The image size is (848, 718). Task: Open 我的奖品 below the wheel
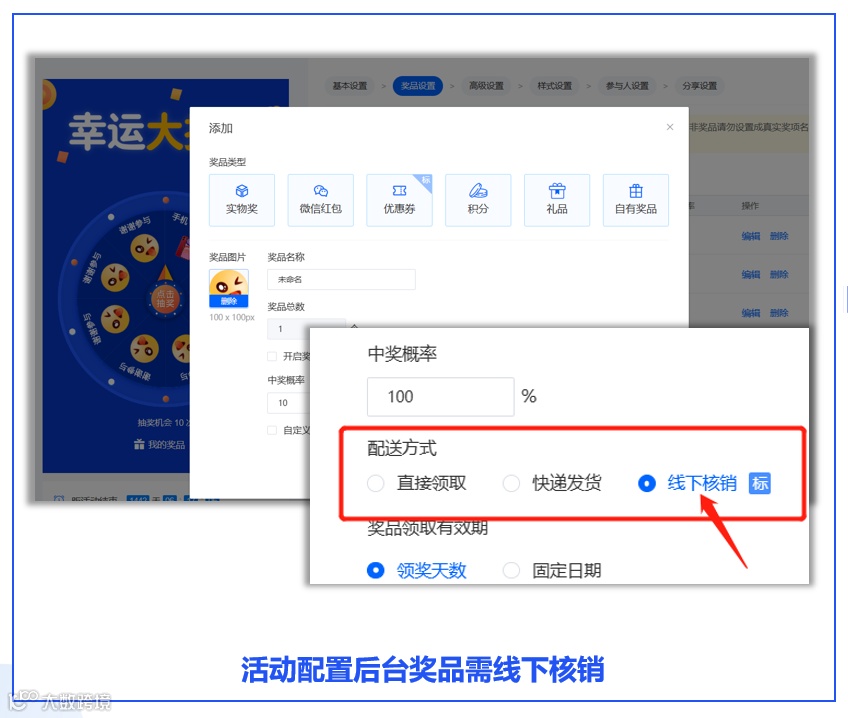(160, 445)
